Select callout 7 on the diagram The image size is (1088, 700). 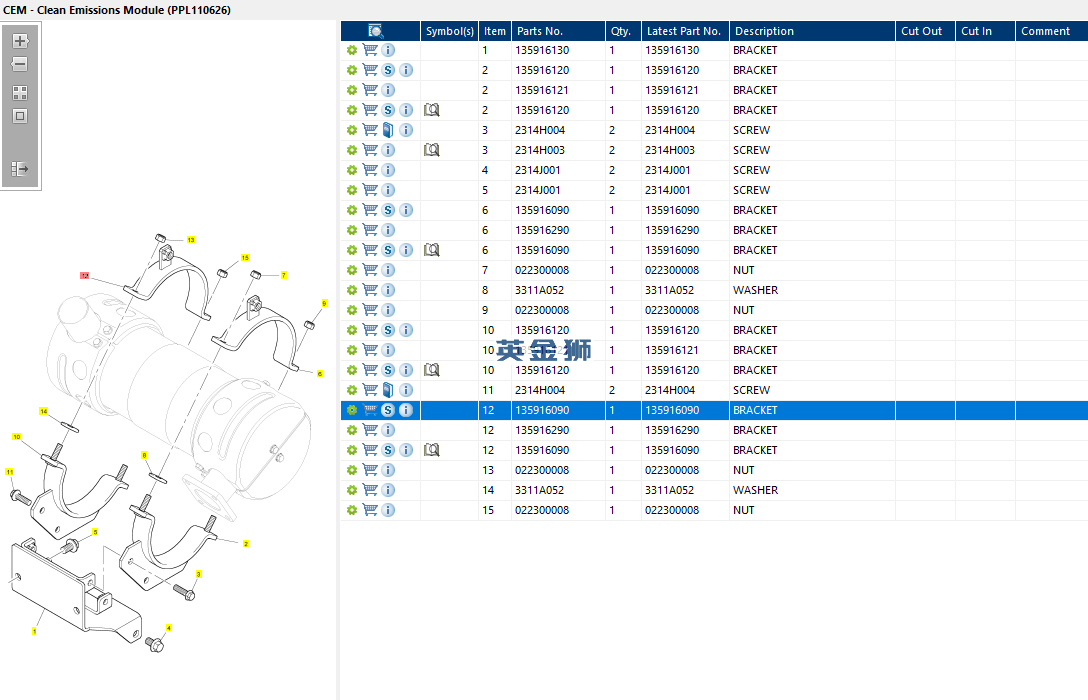284,275
